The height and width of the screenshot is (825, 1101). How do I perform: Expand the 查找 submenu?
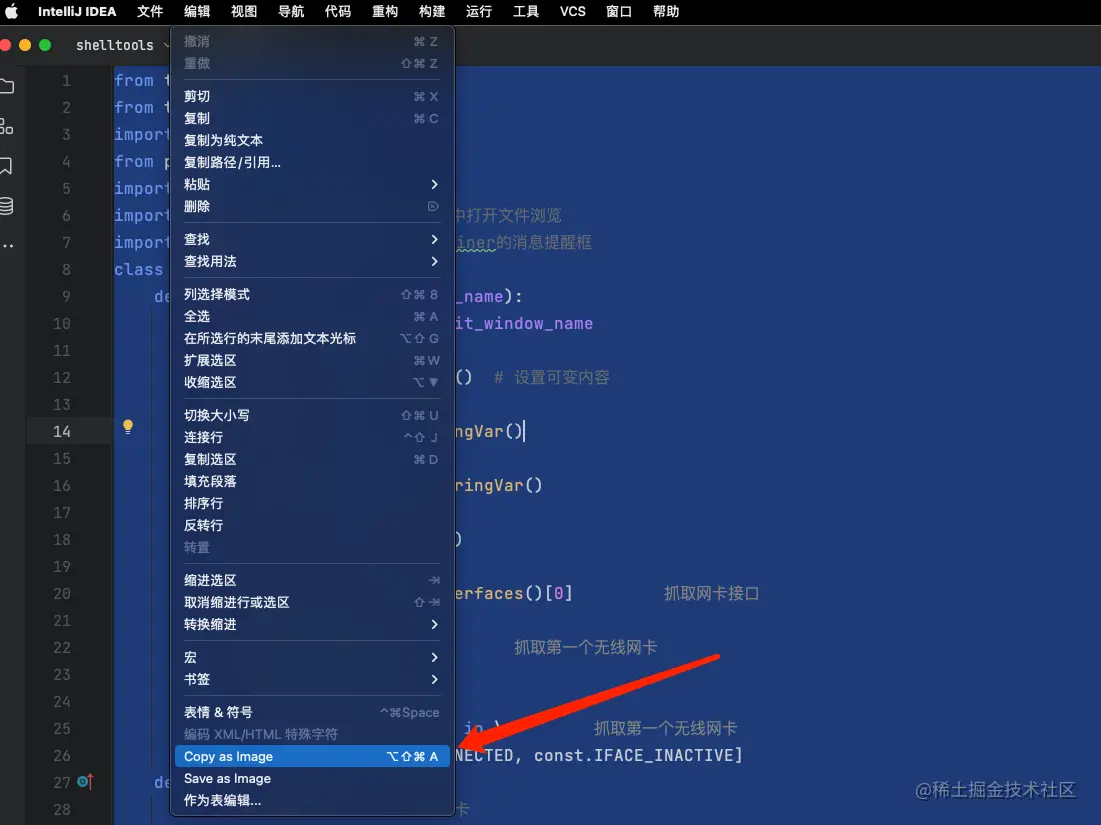tap(312, 239)
